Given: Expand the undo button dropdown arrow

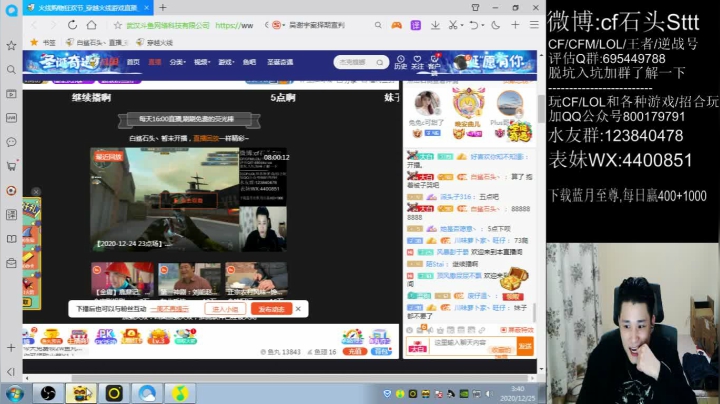Looking at the screenshot, I should click(x=483, y=25).
